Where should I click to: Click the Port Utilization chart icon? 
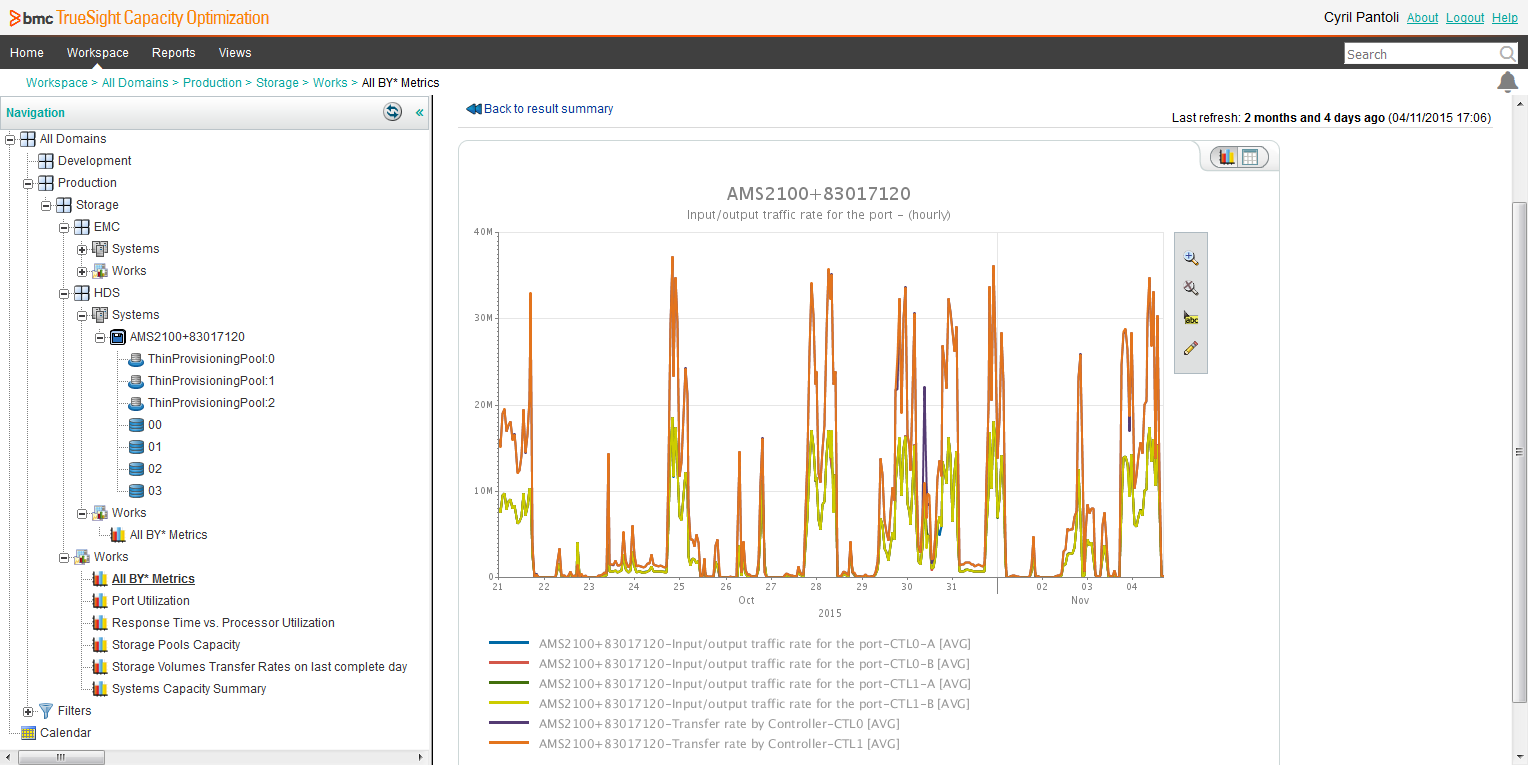coord(100,601)
